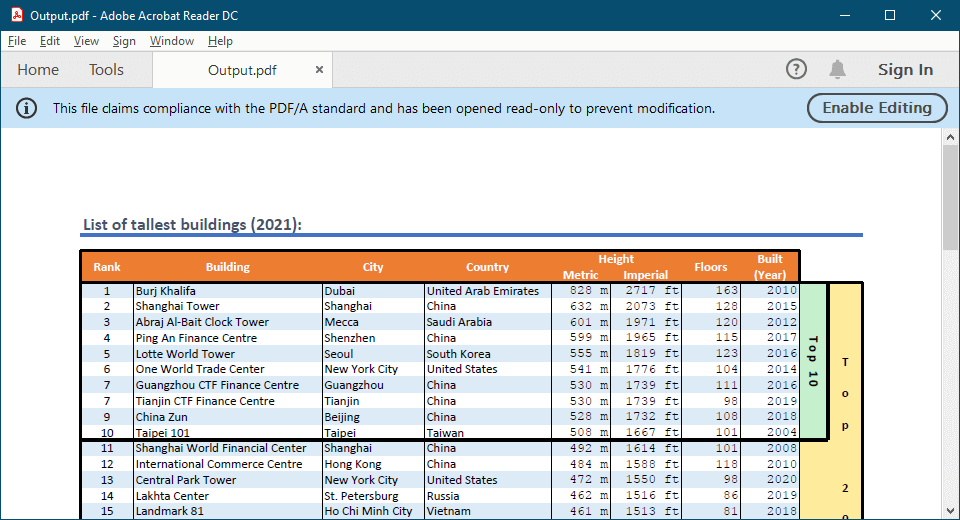The height and width of the screenshot is (520, 960).
Task: Maximize the Acrobat Reader window
Action: (889, 15)
